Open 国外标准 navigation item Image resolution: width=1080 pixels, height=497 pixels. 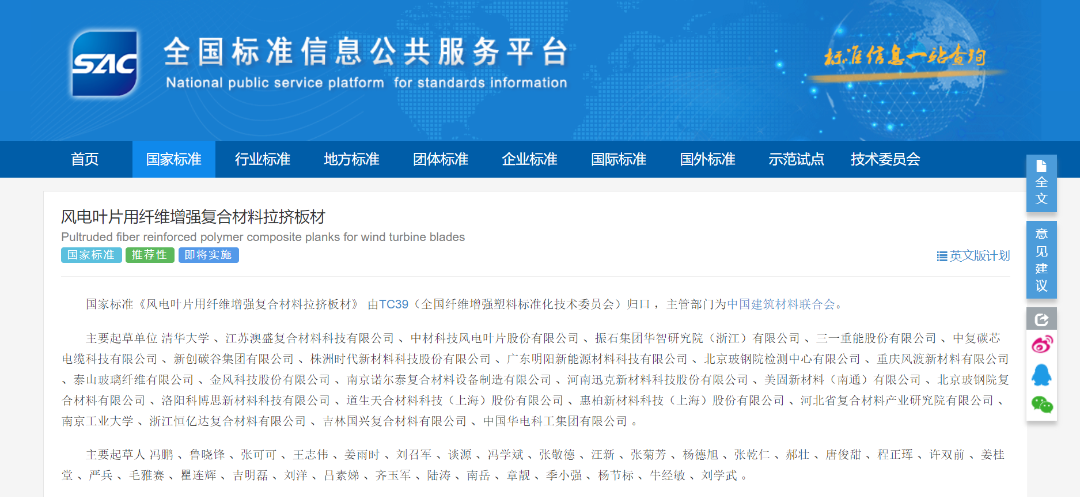(x=707, y=160)
